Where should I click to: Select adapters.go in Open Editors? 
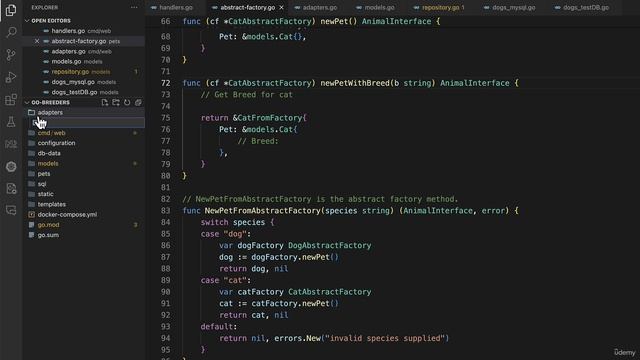tap(83, 51)
